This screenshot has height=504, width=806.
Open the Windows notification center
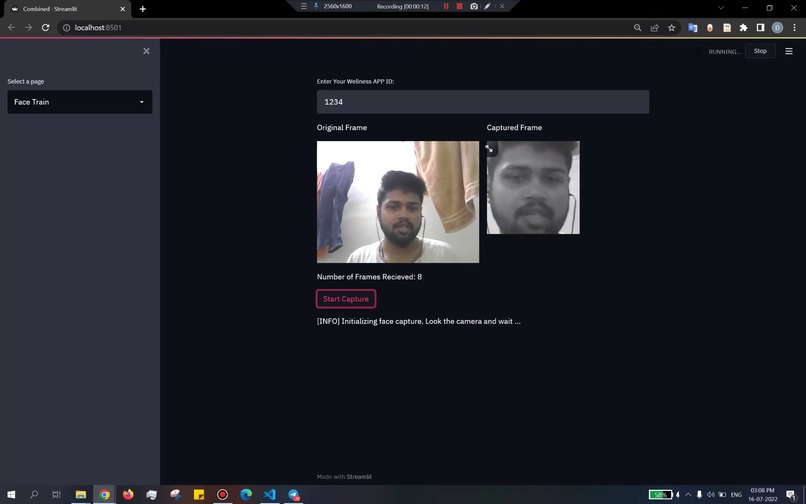click(791, 495)
